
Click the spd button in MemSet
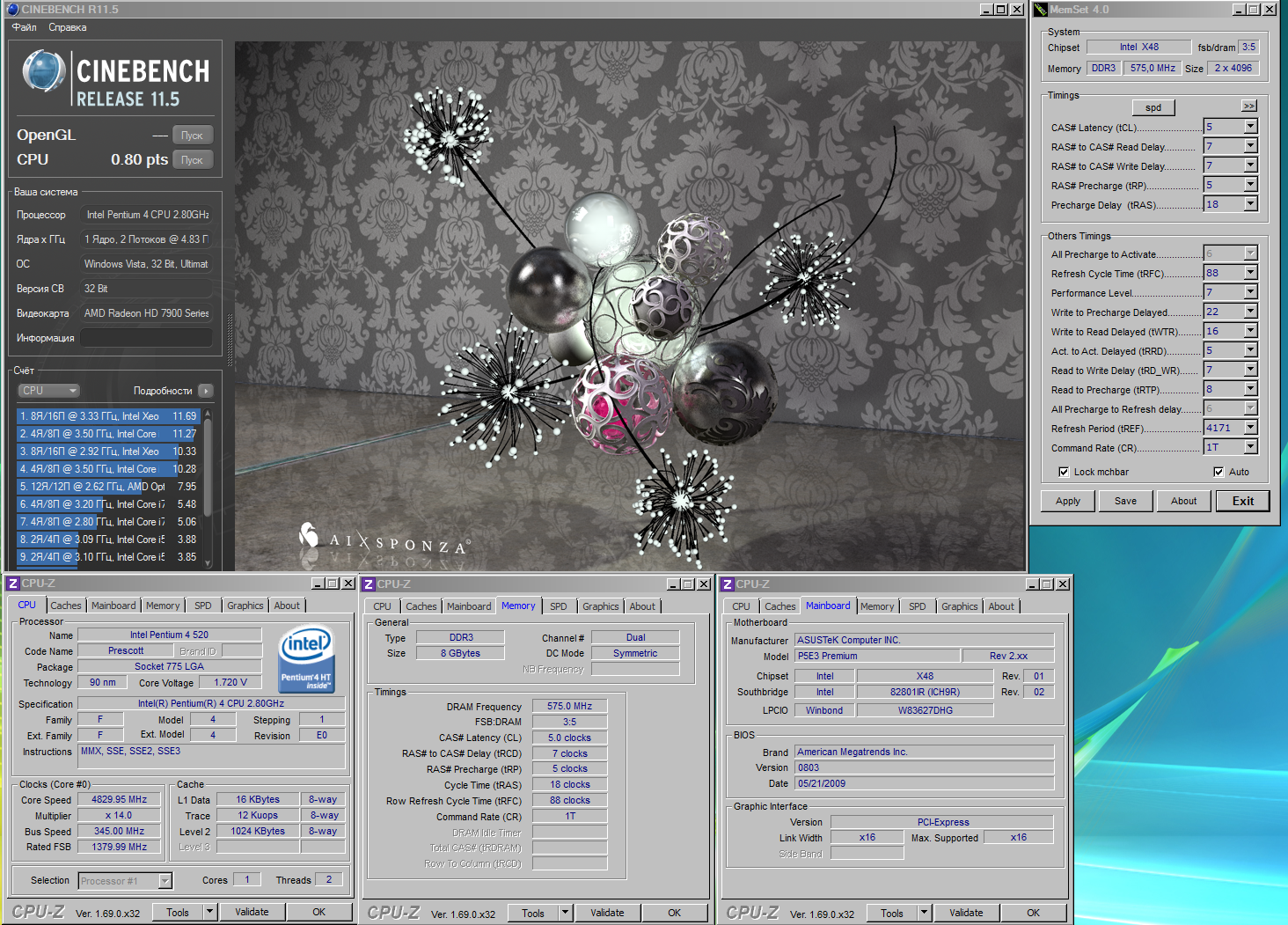[1153, 107]
